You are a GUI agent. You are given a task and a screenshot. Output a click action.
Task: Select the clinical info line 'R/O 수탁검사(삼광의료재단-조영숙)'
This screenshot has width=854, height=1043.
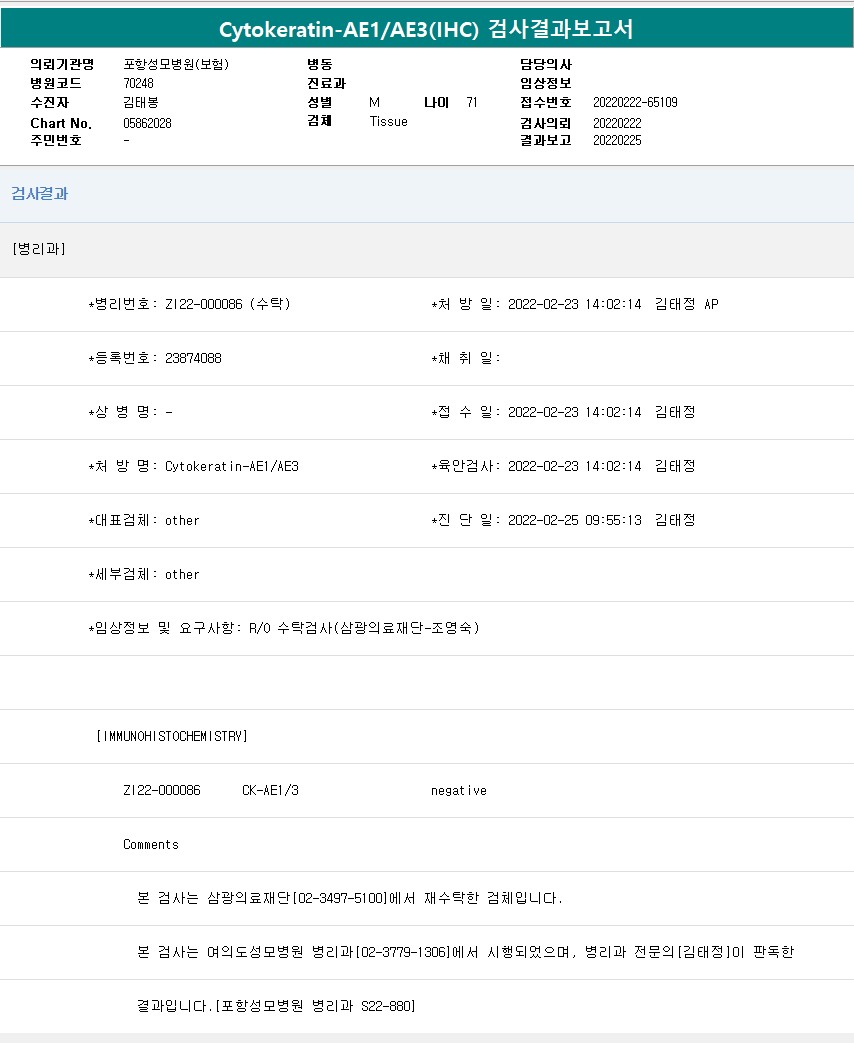(x=364, y=628)
